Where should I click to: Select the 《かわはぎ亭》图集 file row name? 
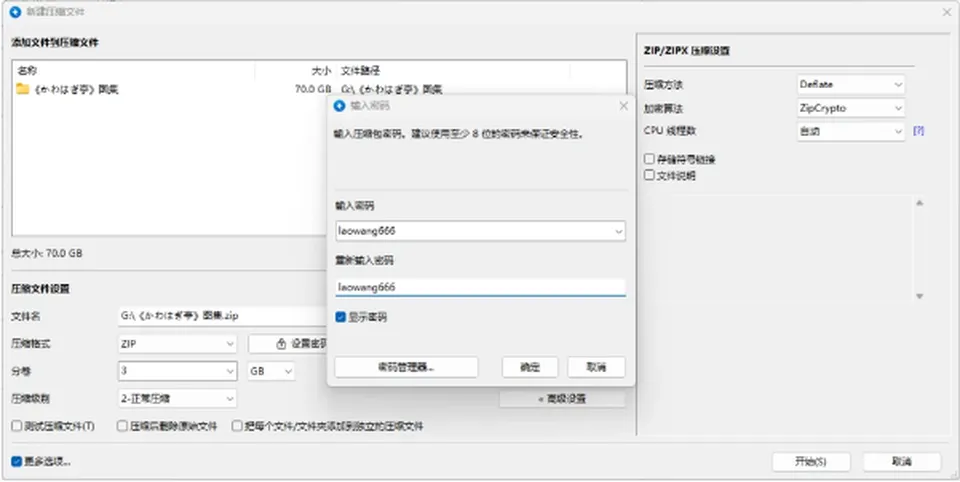(77, 89)
